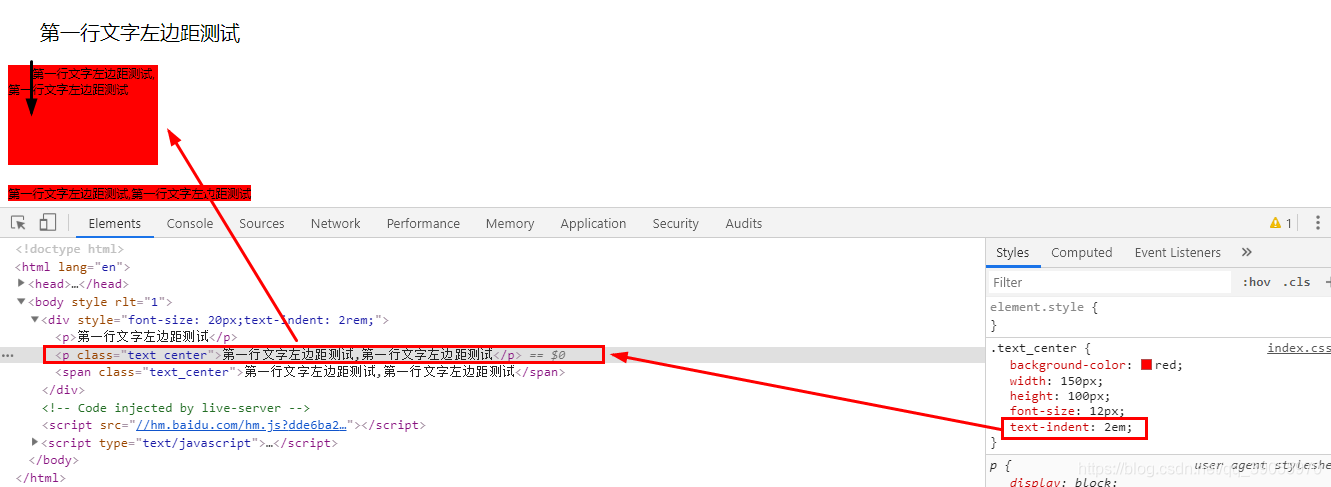Open the Network tab
This screenshot has height=487, width=1331.
[335, 223]
